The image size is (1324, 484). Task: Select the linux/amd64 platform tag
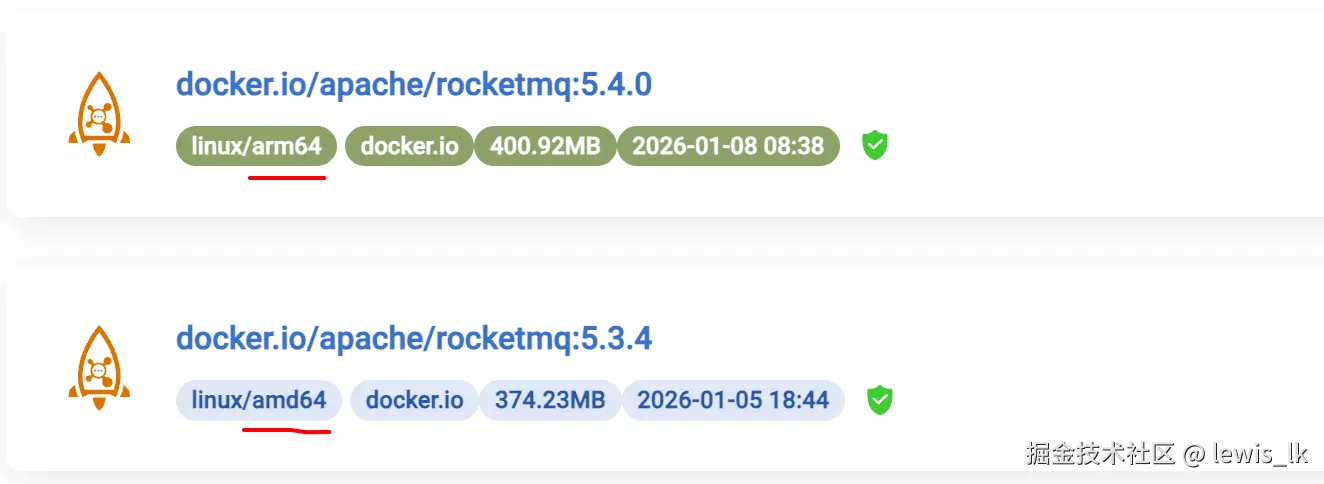tap(258, 401)
